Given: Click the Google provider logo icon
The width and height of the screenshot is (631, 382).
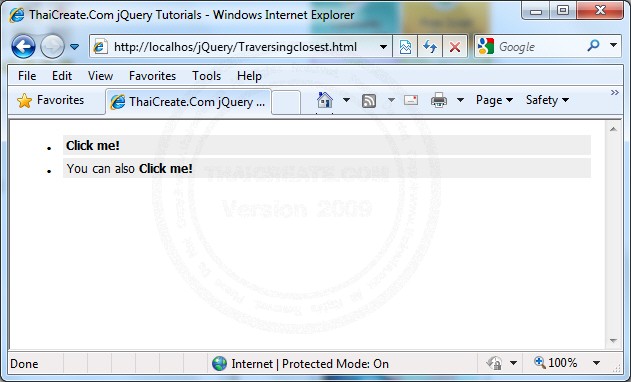Looking at the screenshot, I should coord(486,46).
